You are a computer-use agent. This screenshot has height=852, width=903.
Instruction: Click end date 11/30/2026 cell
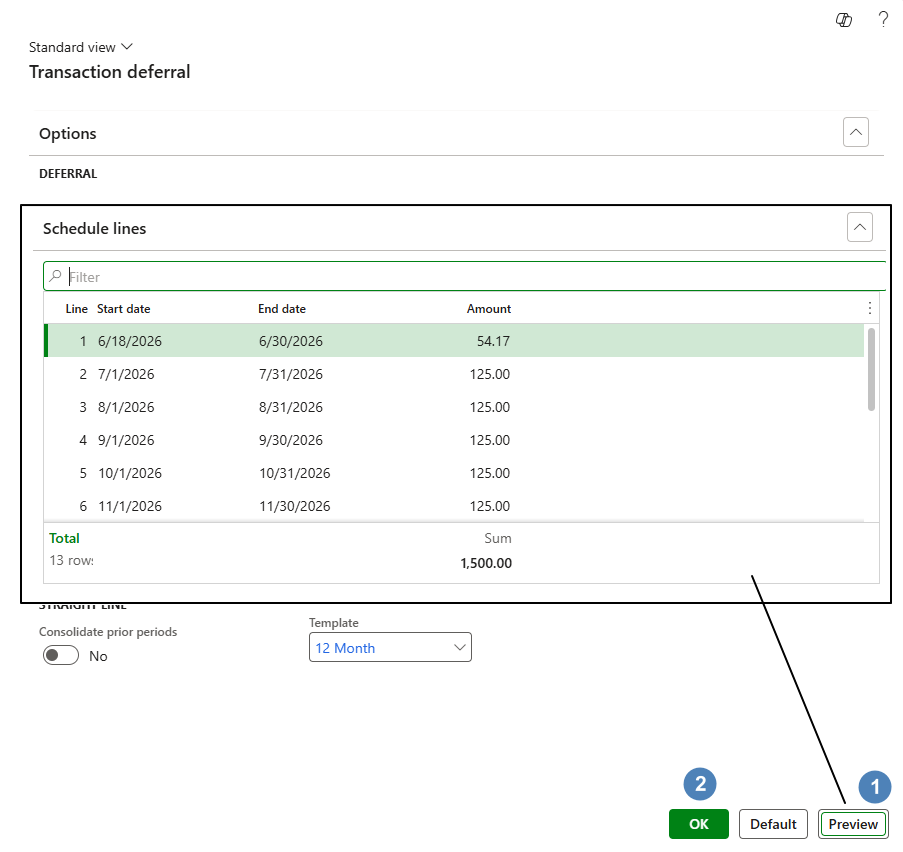coord(294,506)
